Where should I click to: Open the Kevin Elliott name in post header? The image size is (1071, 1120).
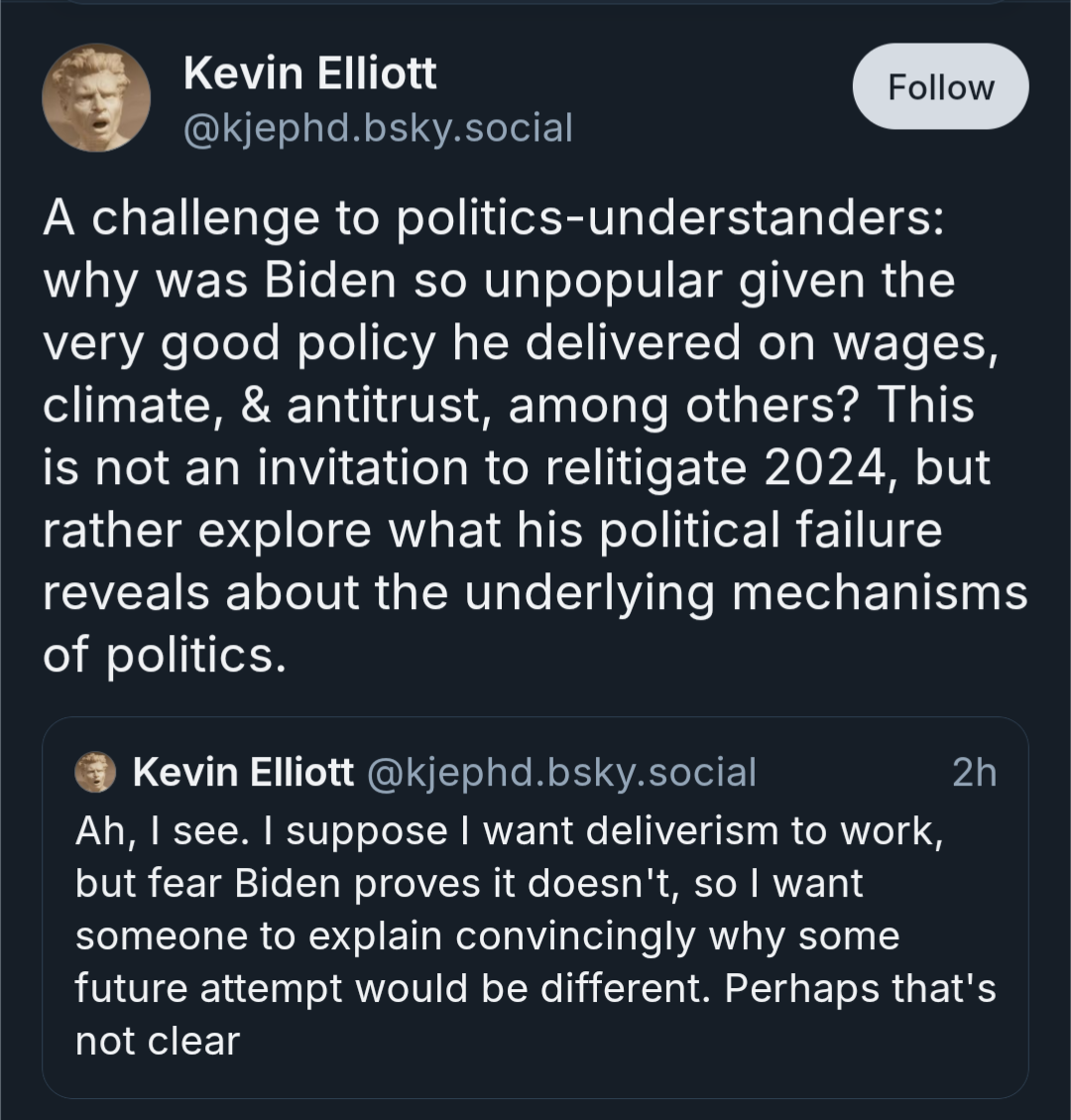pyautogui.click(x=309, y=74)
